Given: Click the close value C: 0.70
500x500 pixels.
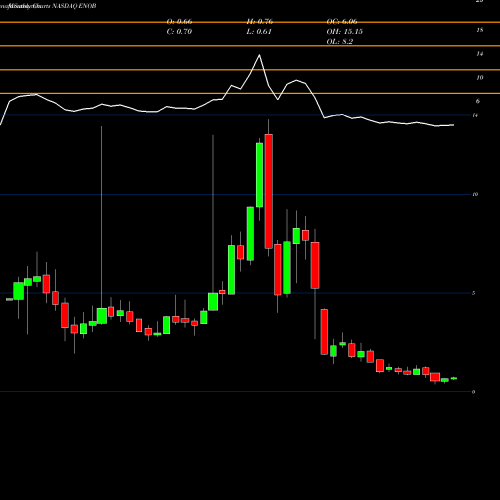Looking at the screenshot, I should [179, 32].
